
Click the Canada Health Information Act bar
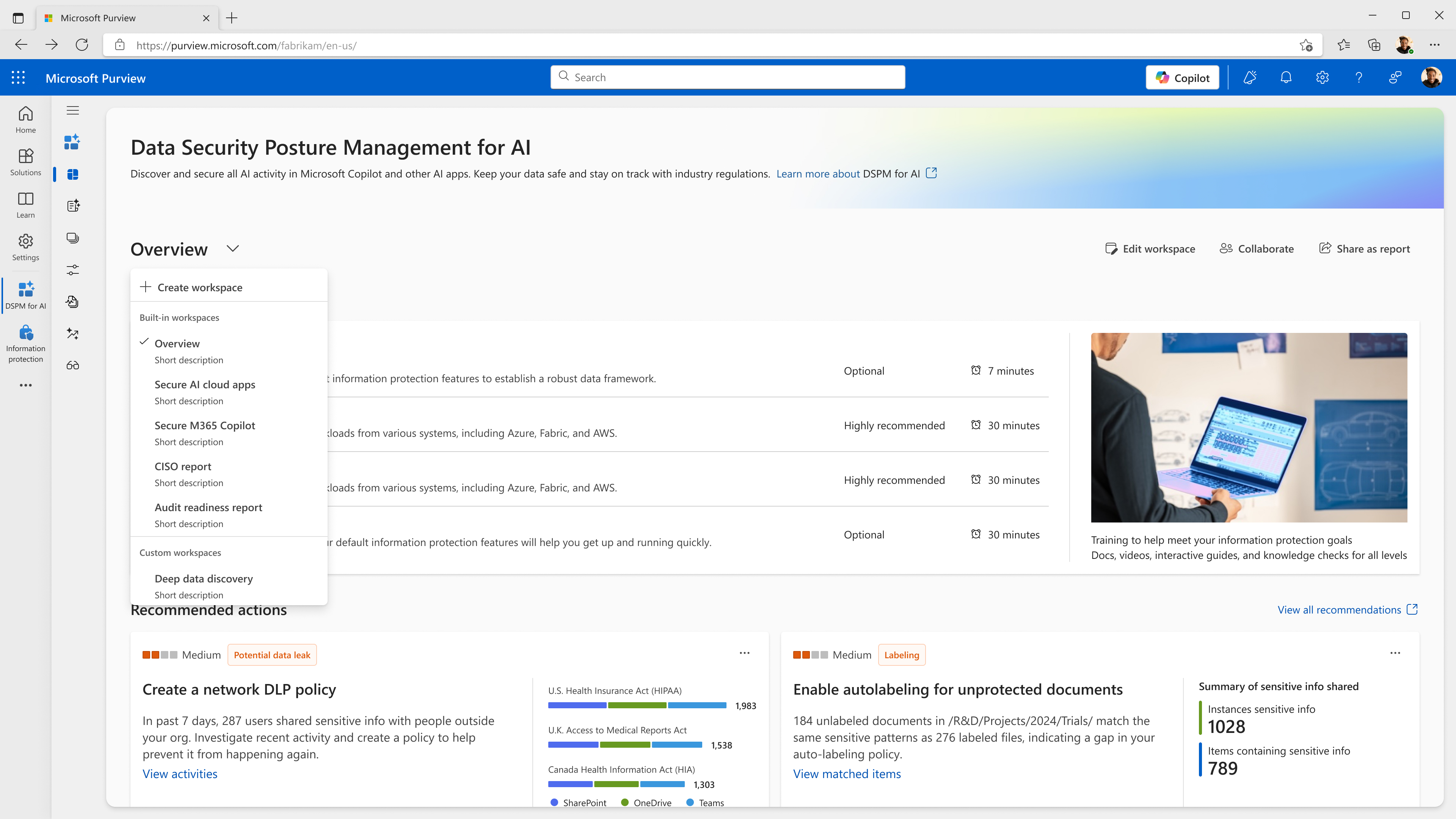click(x=617, y=784)
